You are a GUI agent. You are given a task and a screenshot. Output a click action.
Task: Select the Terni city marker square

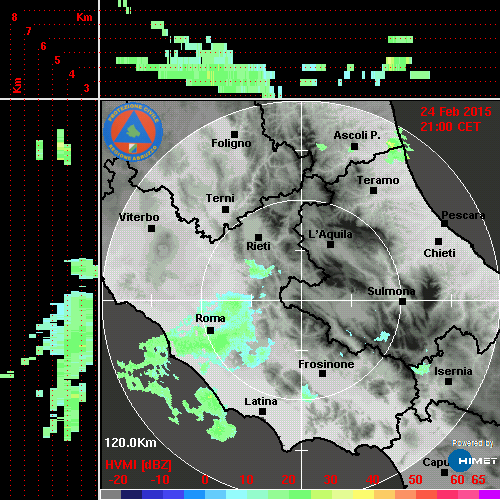tap(225, 210)
